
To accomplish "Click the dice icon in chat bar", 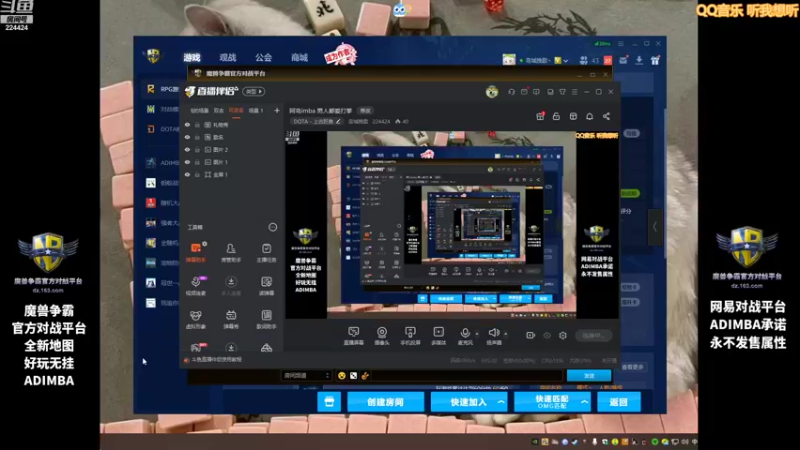I will pos(353,376).
